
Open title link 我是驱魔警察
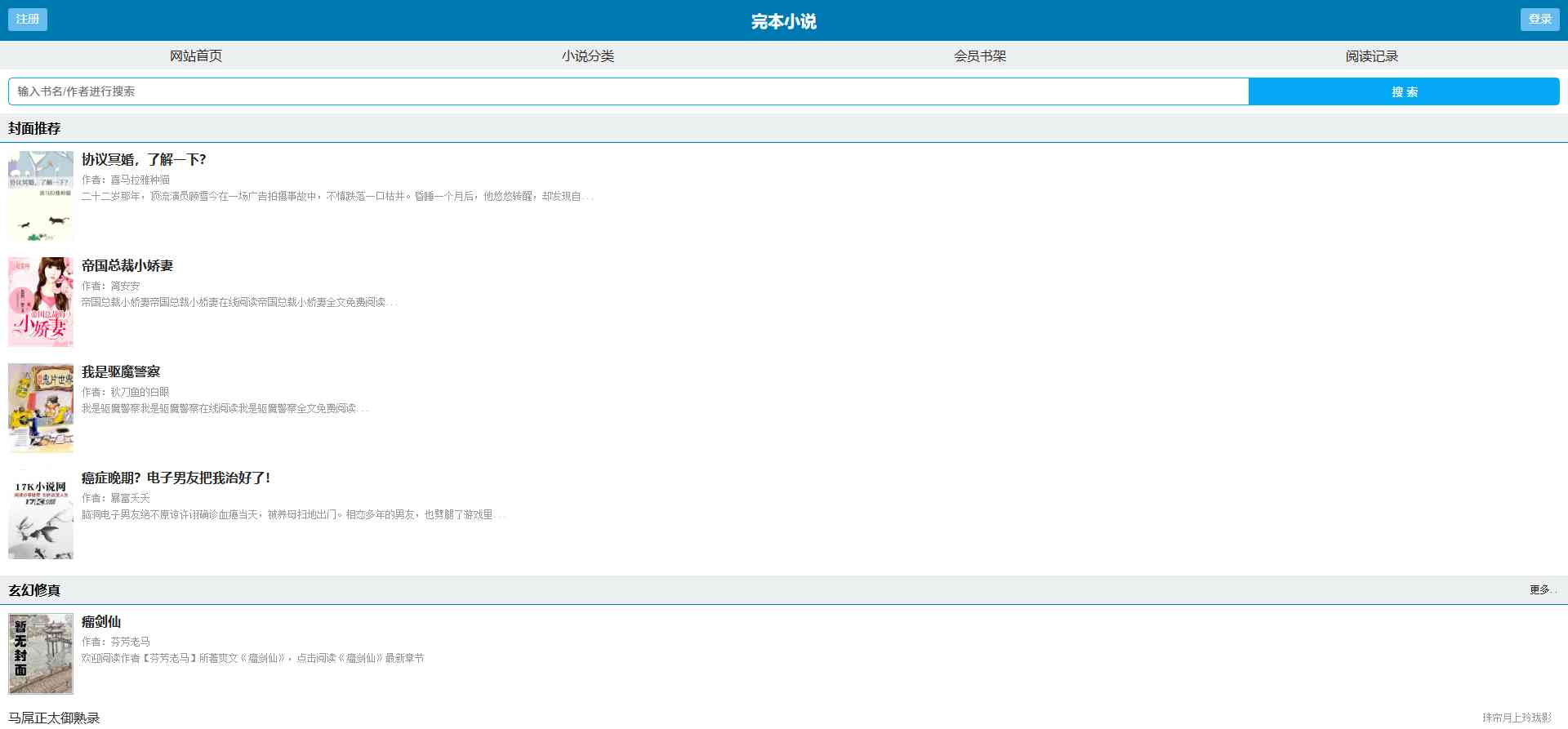(x=121, y=372)
